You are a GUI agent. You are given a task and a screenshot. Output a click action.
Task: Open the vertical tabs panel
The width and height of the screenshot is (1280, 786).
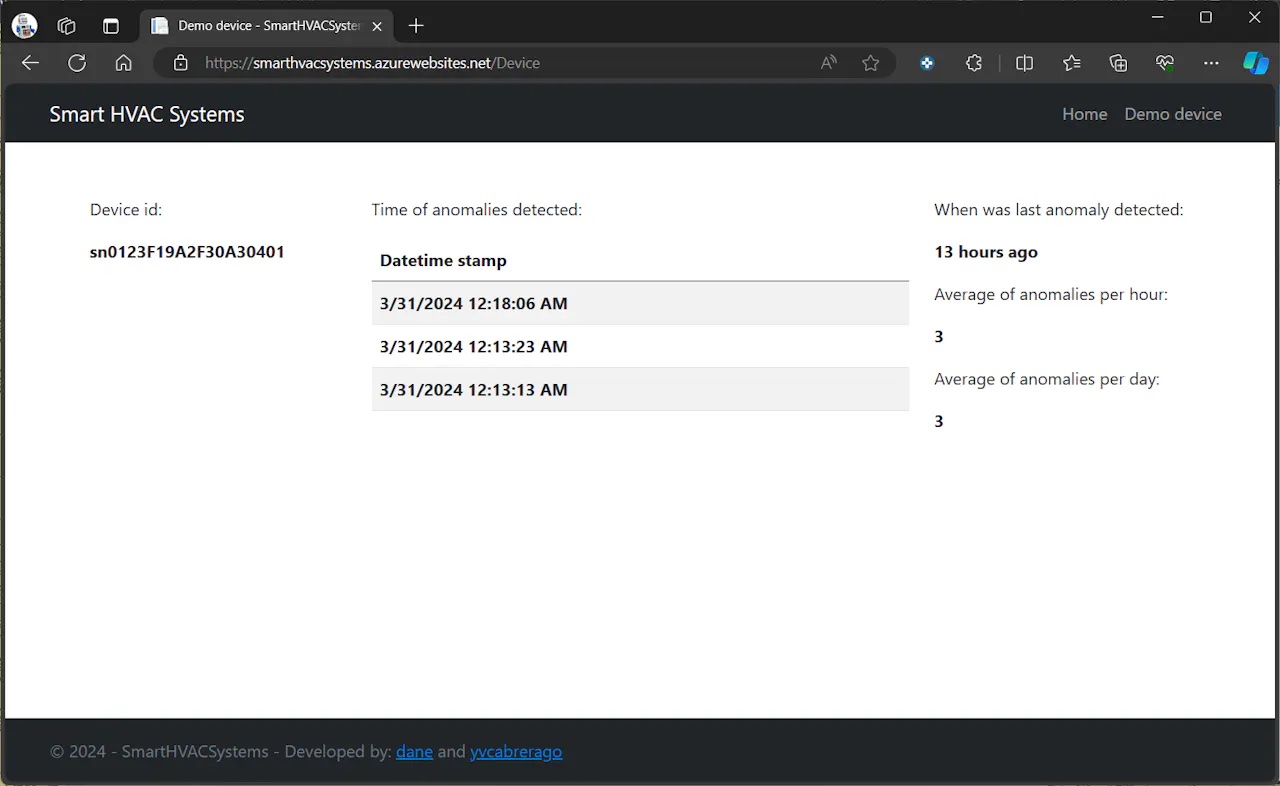[x=111, y=25]
